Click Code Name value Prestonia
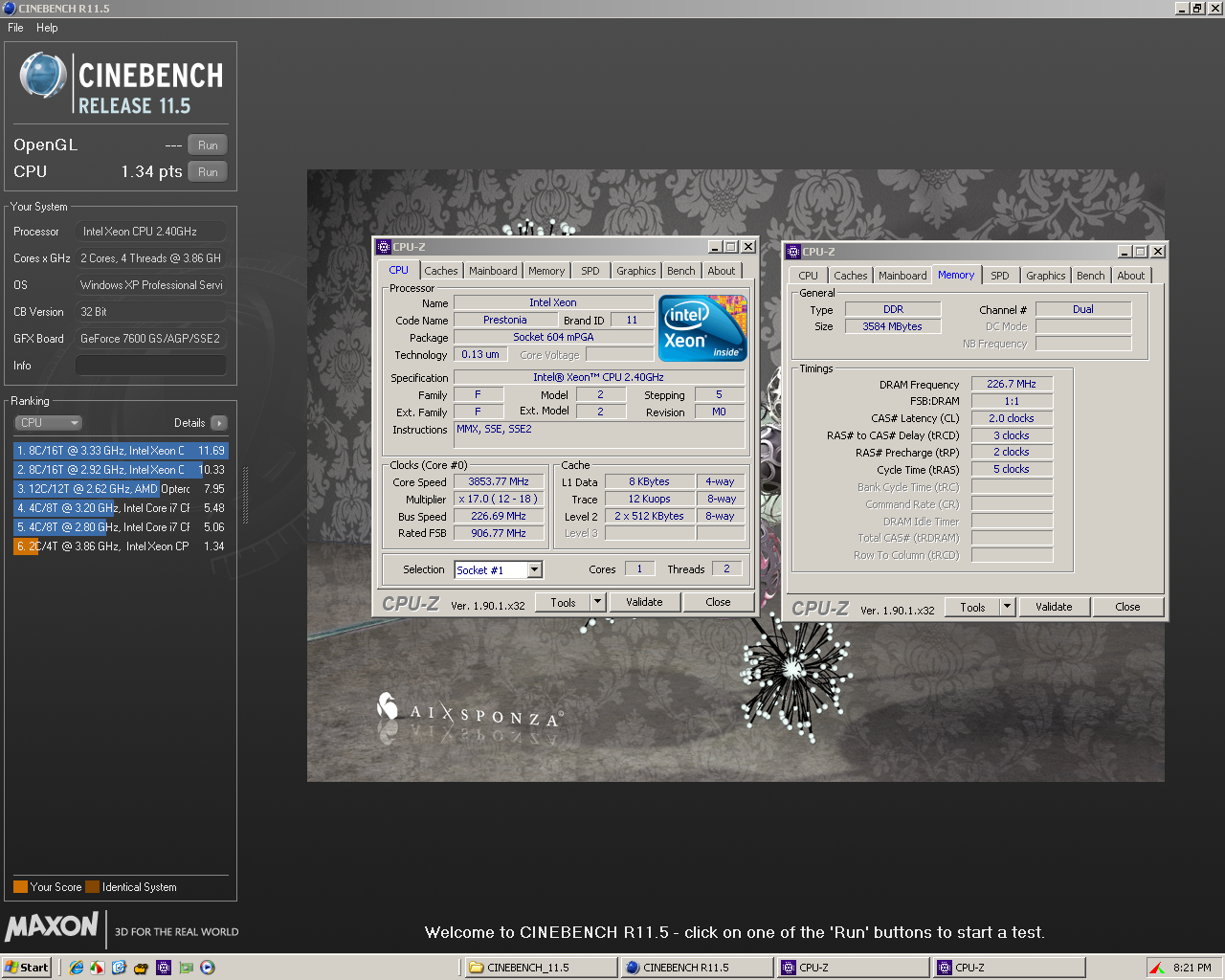The height and width of the screenshot is (980, 1225). pyautogui.click(x=505, y=321)
